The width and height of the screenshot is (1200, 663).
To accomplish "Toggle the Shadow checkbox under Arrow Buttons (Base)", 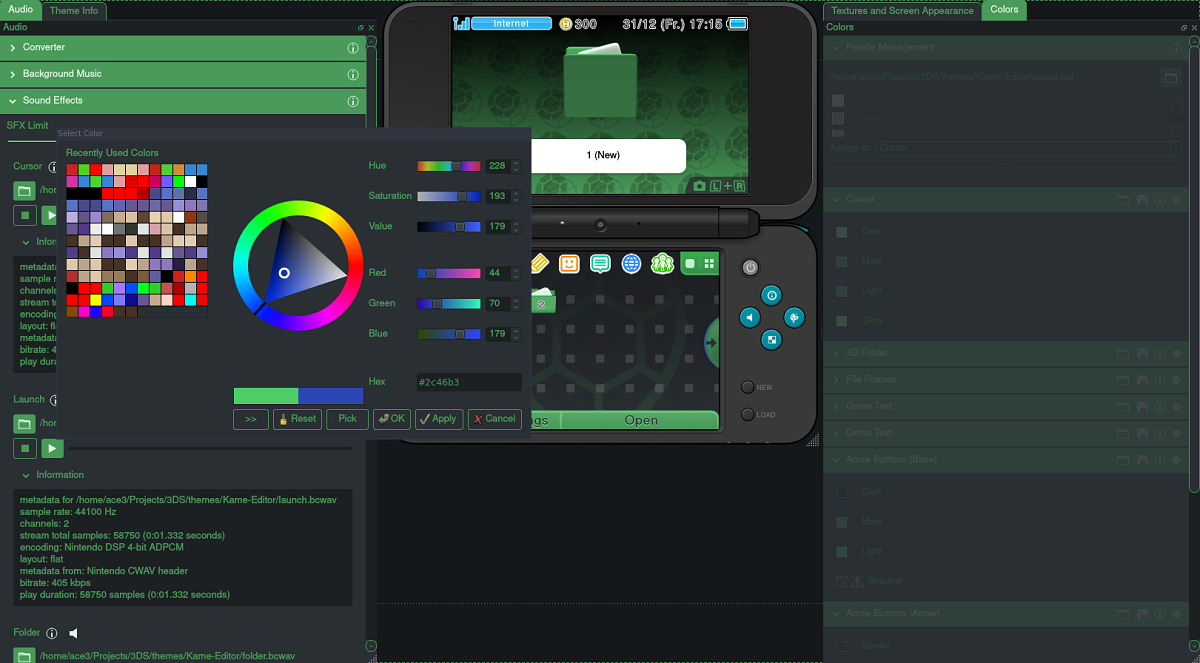I will [x=841, y=581].
